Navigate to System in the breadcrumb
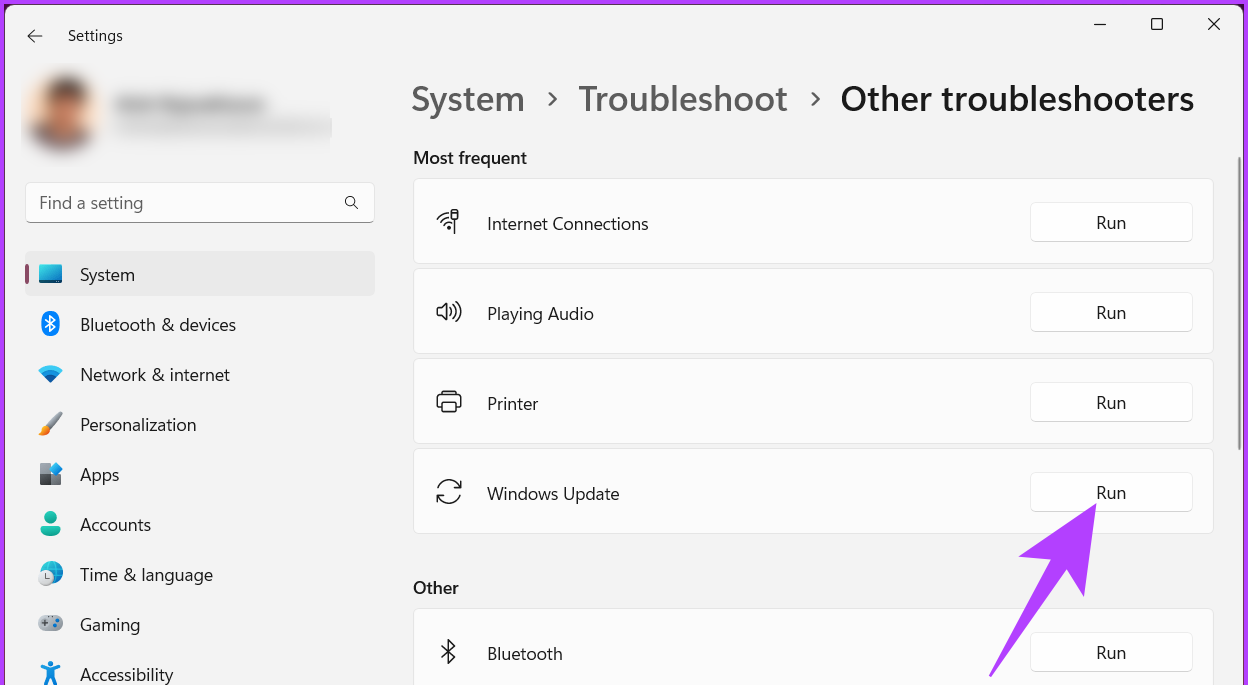1248x685 pixels. 468,99
